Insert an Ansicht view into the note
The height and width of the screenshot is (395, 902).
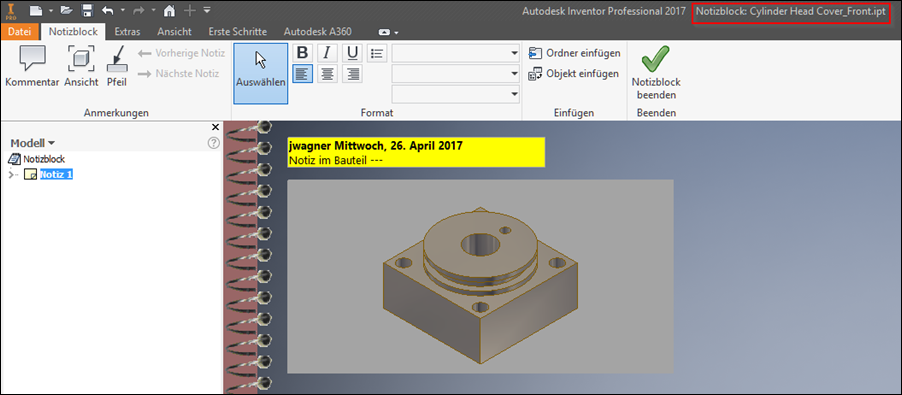pyautogui.click(x=81, y=66)
